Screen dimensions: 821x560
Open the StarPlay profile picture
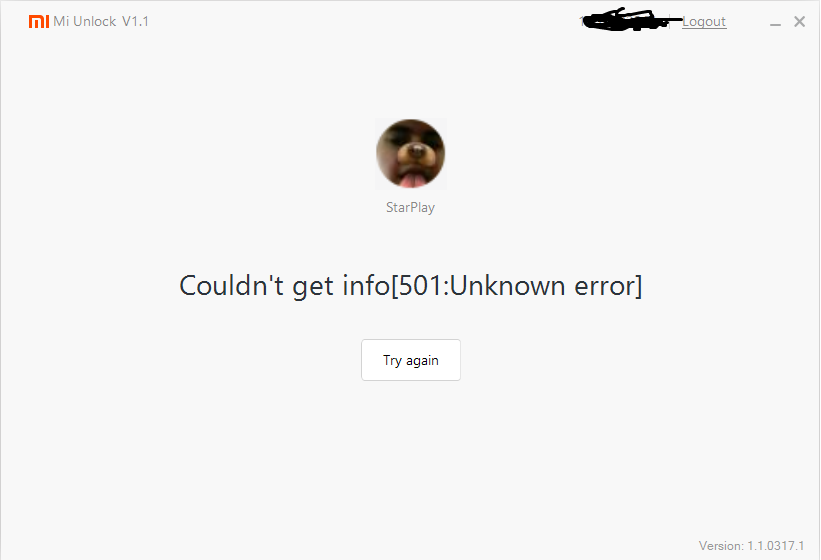(x=410, y=153)
